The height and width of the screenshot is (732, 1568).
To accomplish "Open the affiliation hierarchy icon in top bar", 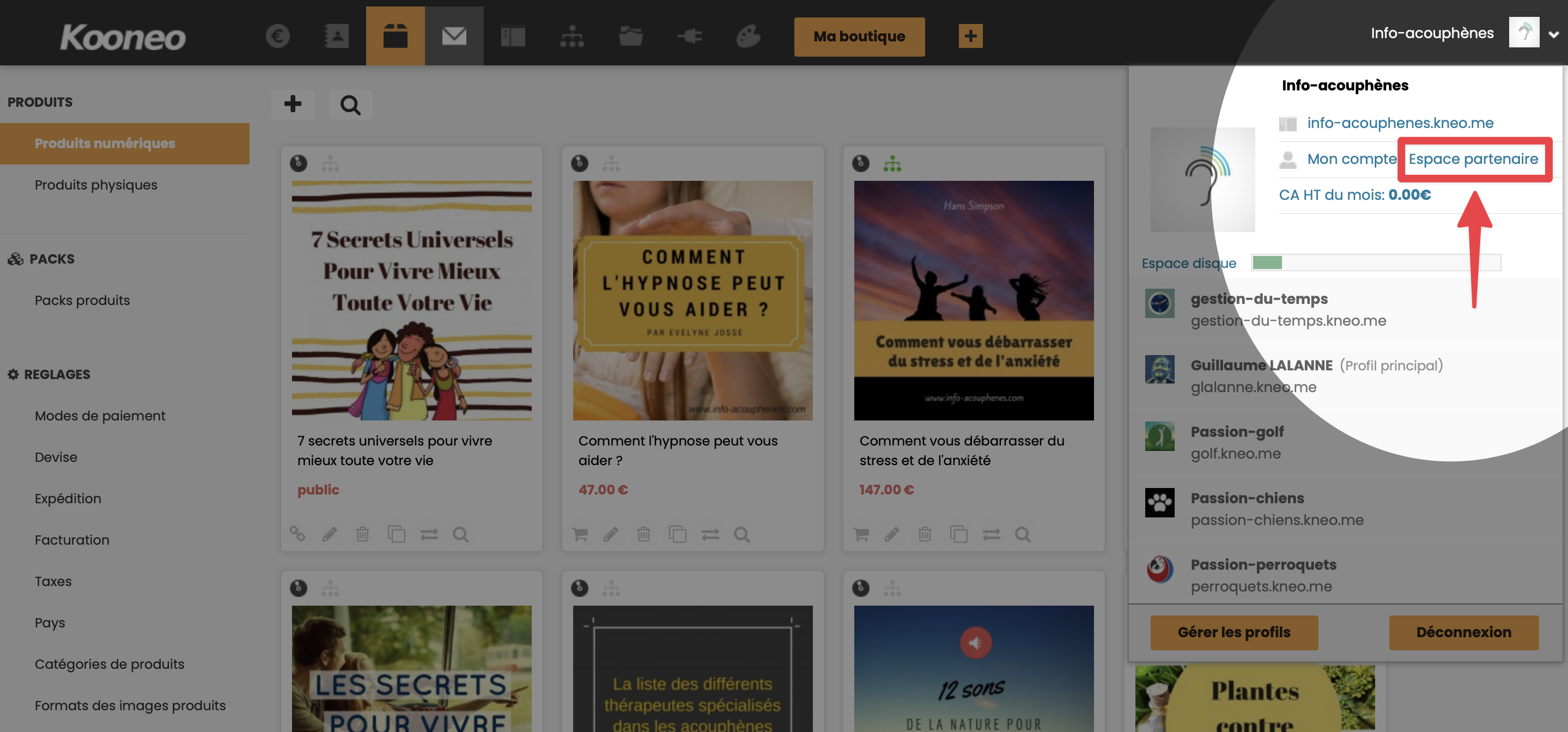I will pyautogui.click(x=572, y=36).
